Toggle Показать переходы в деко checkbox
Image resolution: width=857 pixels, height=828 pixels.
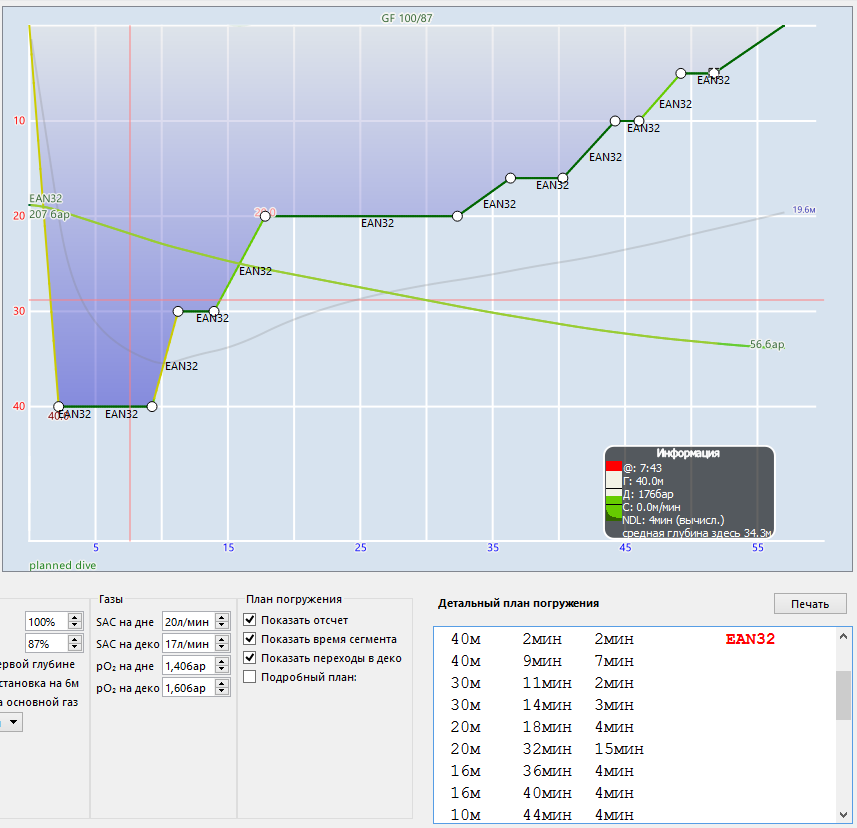[250, 658]
